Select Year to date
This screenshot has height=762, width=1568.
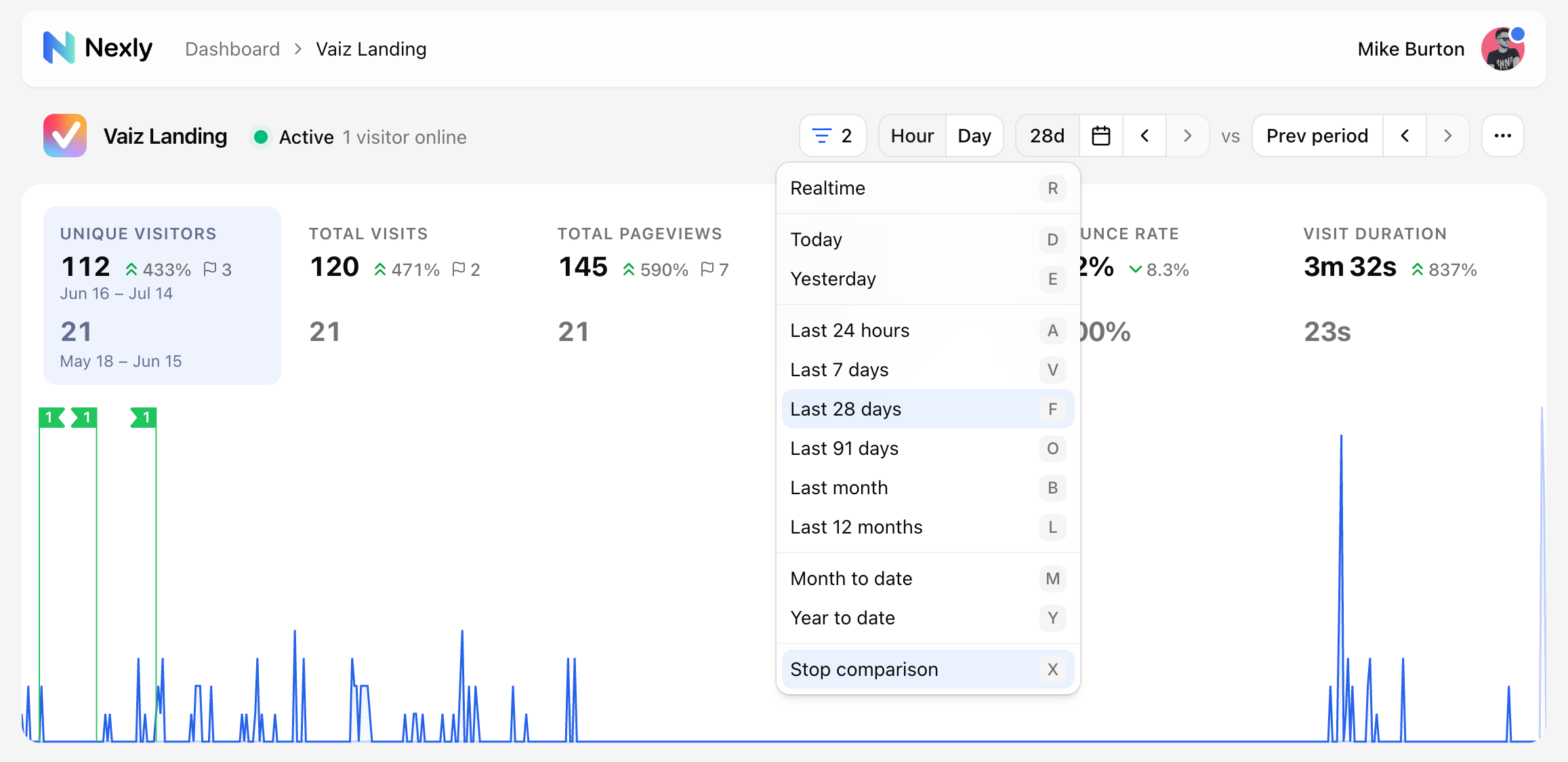[x=928, y=618]
